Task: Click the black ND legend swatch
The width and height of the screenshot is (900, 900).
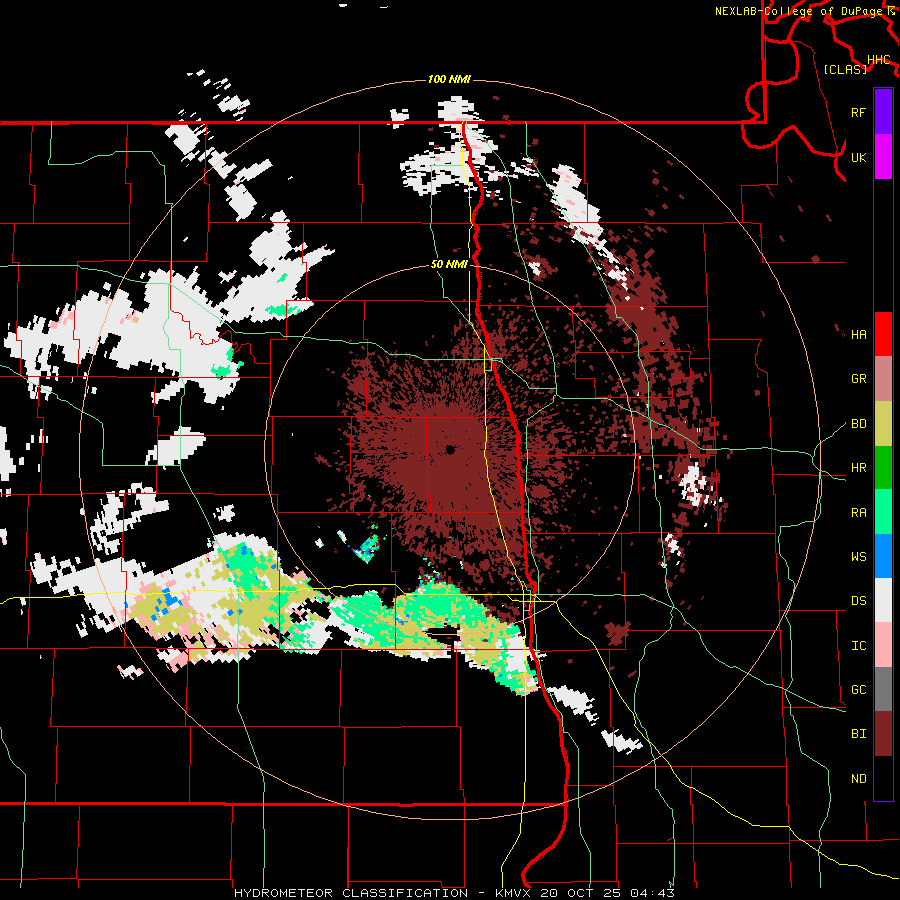Action: click(x=883, y=778)
